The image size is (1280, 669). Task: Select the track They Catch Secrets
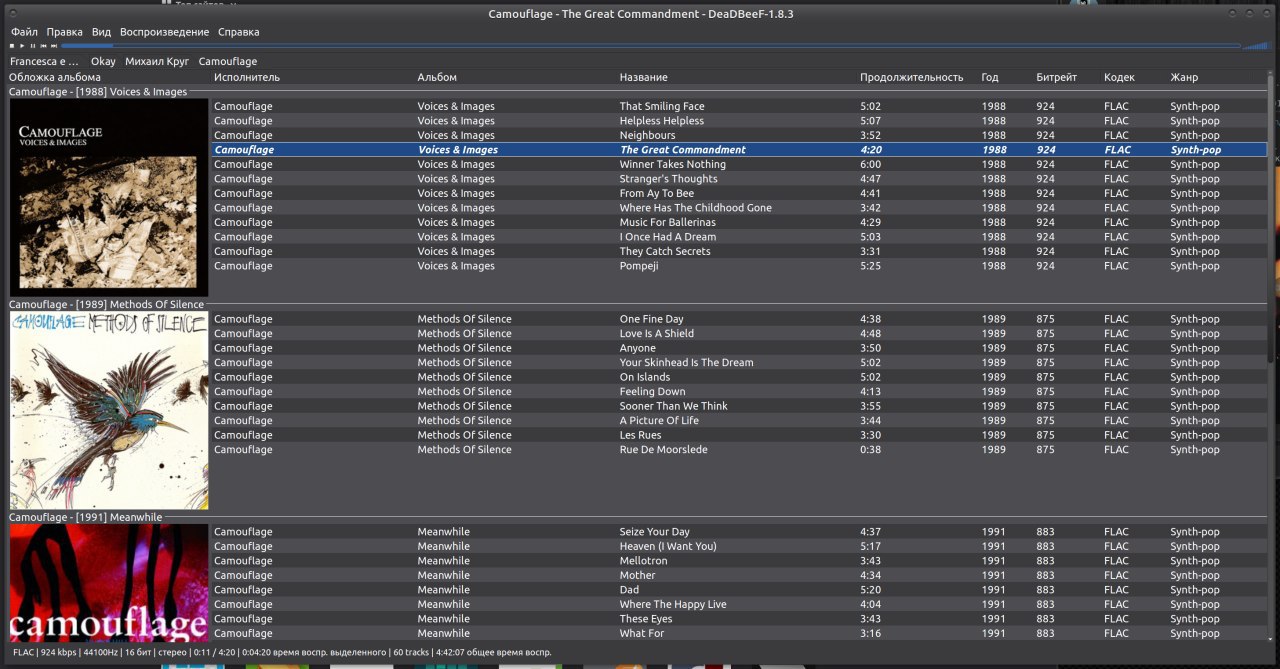(x=739, y=251)
